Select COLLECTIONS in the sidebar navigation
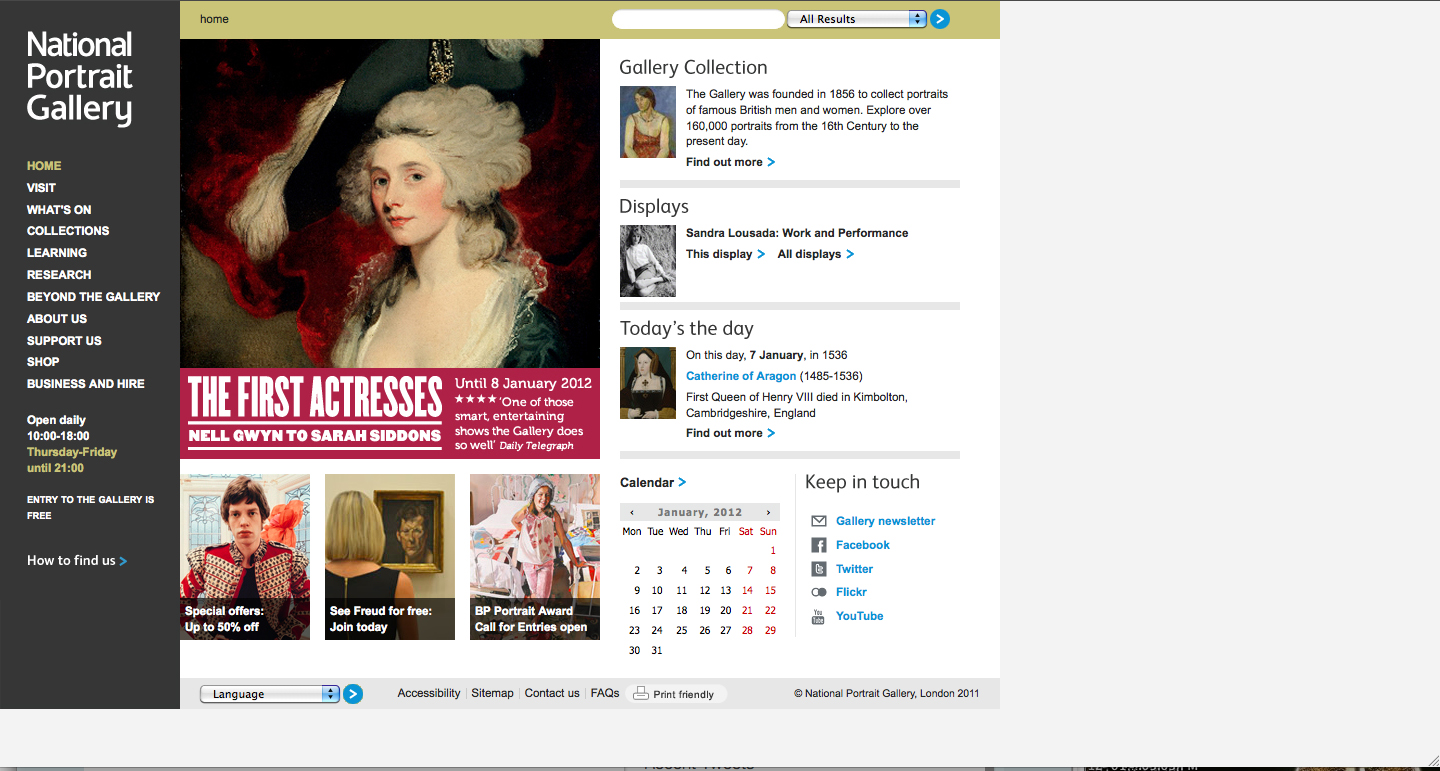Viewport: 1440px width, 771px height. click(68, 231)
